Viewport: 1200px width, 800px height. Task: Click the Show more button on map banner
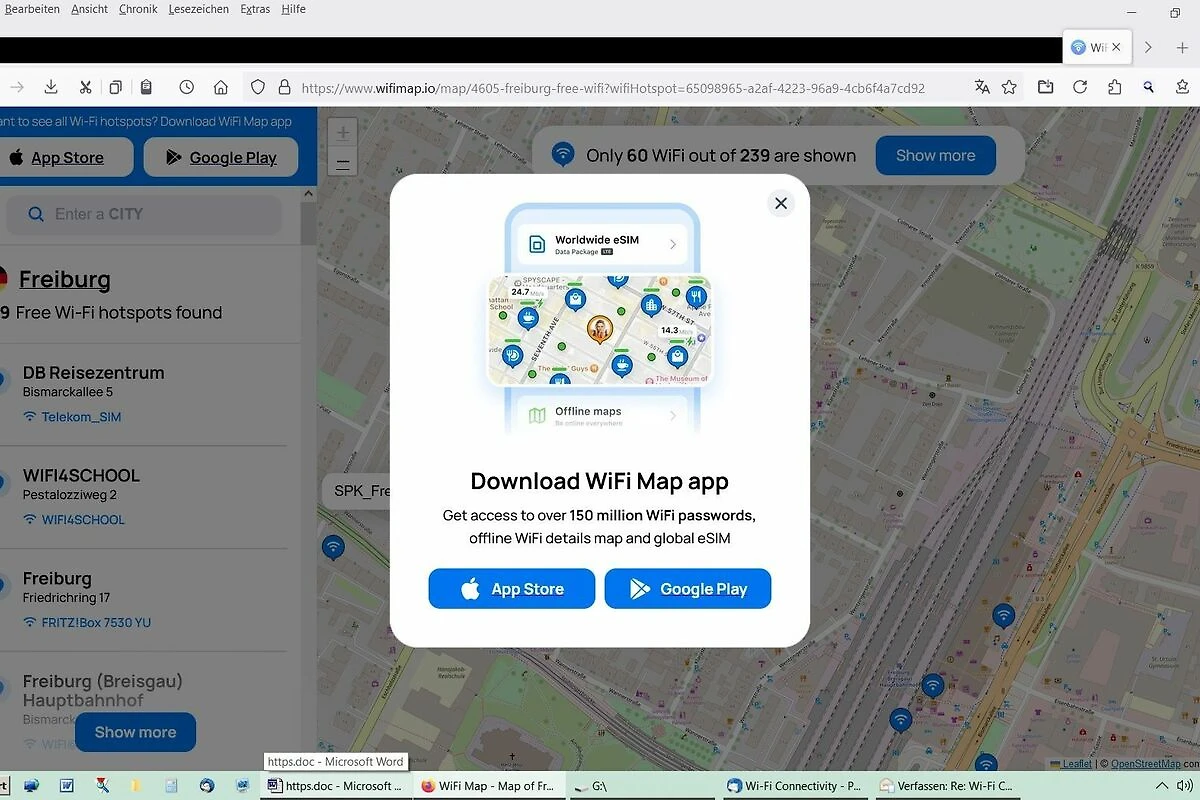click(935, 155)
